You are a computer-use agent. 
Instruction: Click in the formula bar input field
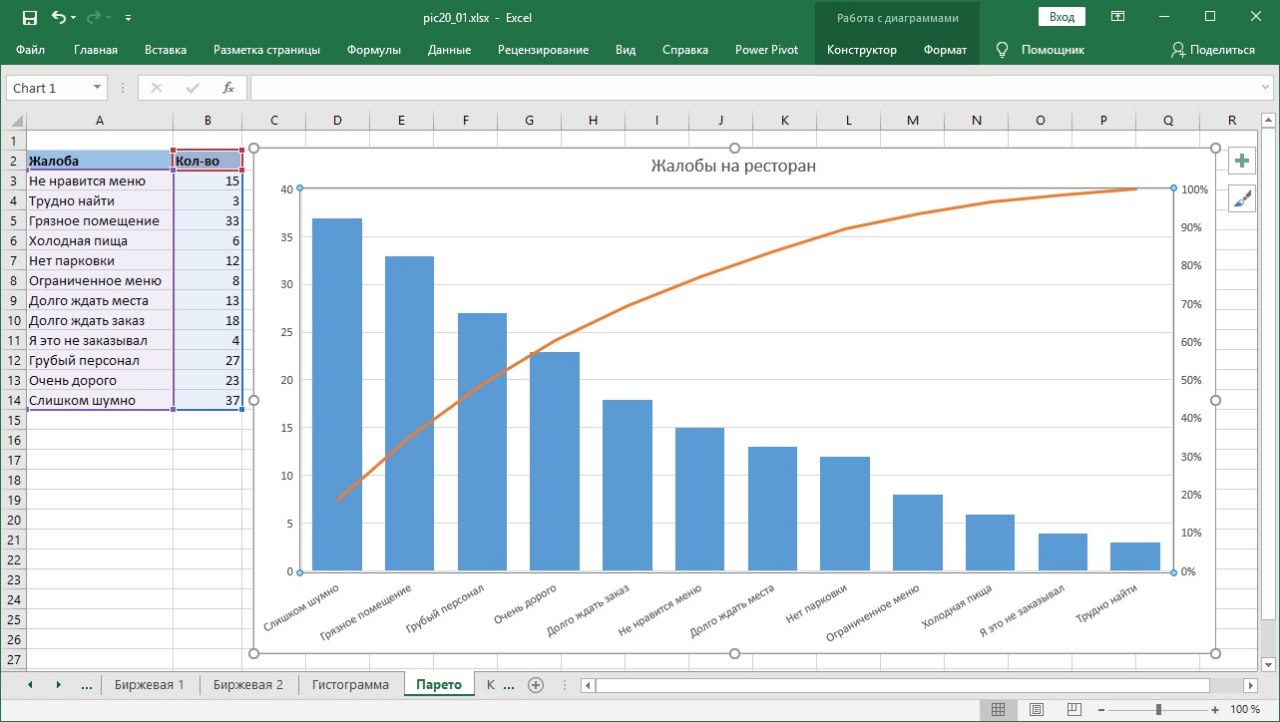754,88
